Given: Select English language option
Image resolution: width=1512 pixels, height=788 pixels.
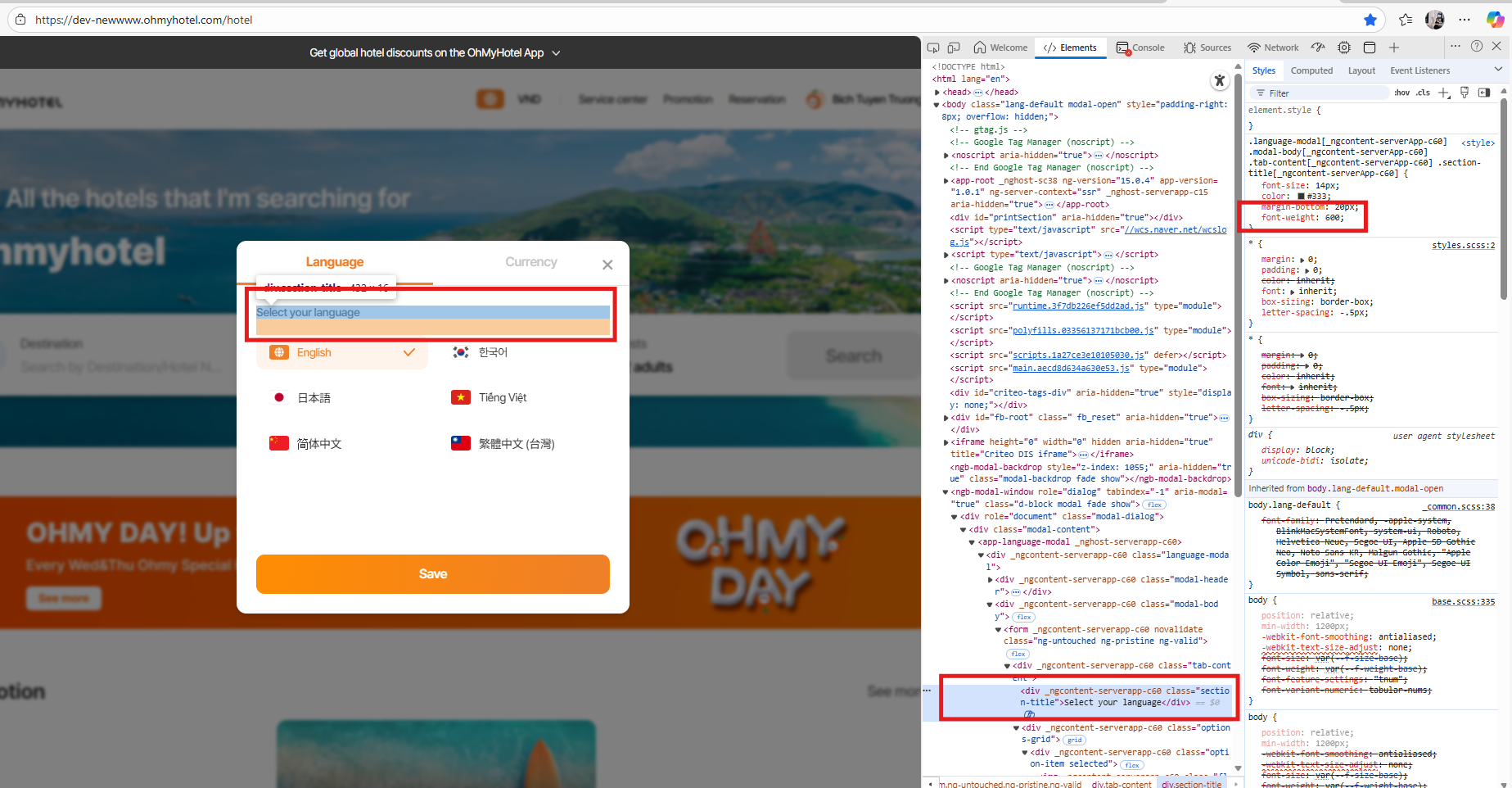Looking at the screenshot, I should [x=342, y=352].
